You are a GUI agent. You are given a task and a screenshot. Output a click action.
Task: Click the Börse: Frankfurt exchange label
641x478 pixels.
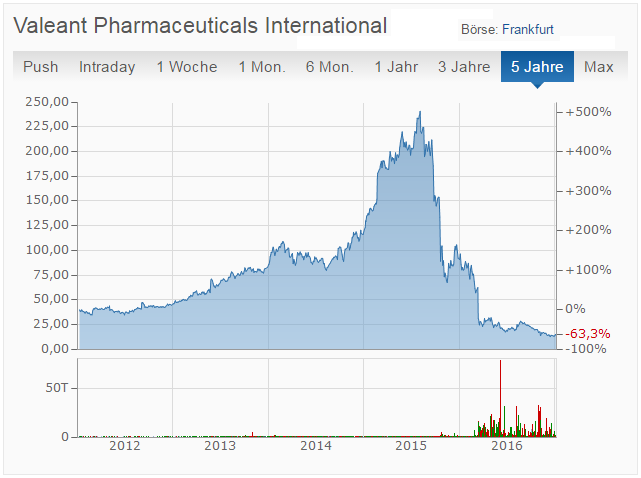tap(507, 30)
